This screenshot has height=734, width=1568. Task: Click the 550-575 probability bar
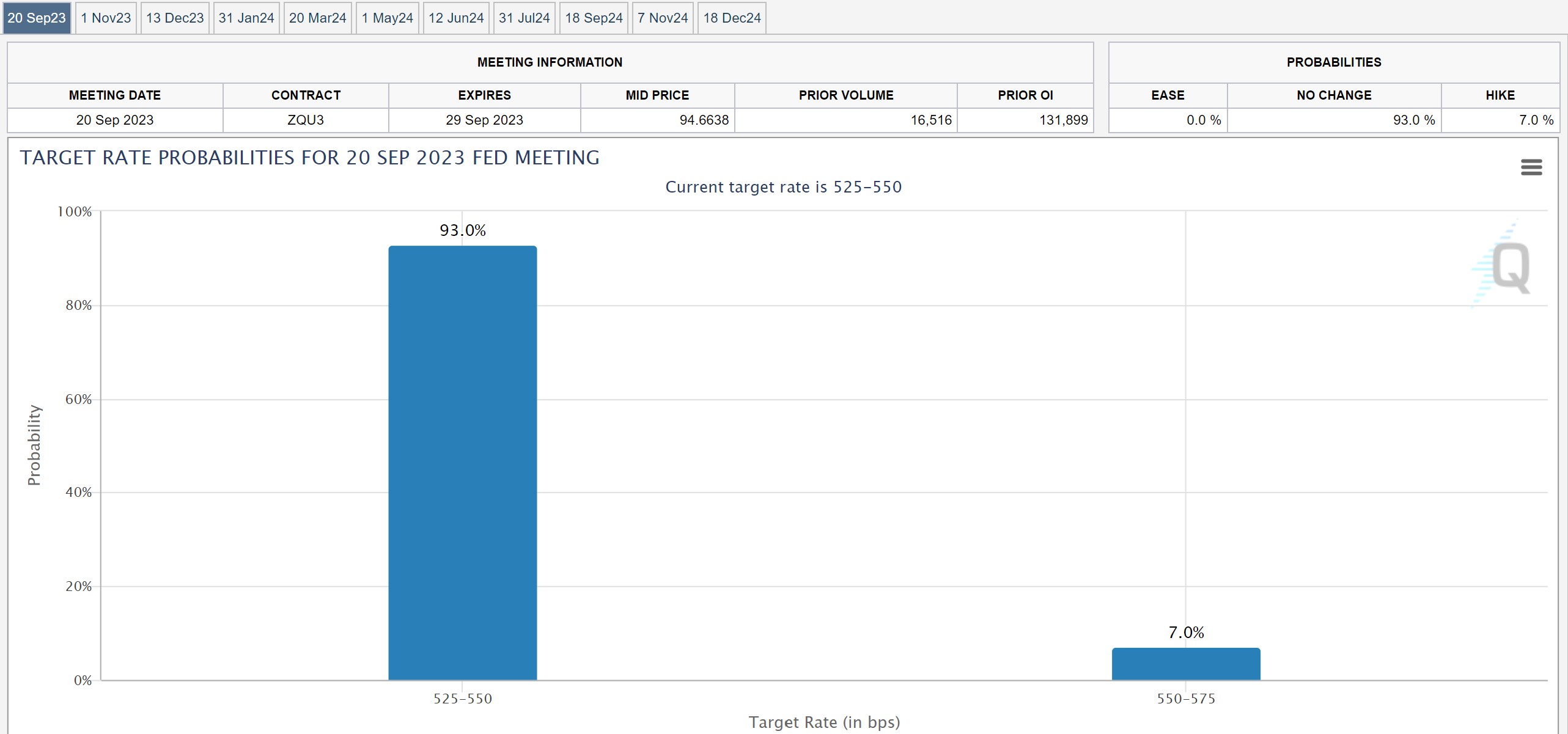tap(1186, 664)
